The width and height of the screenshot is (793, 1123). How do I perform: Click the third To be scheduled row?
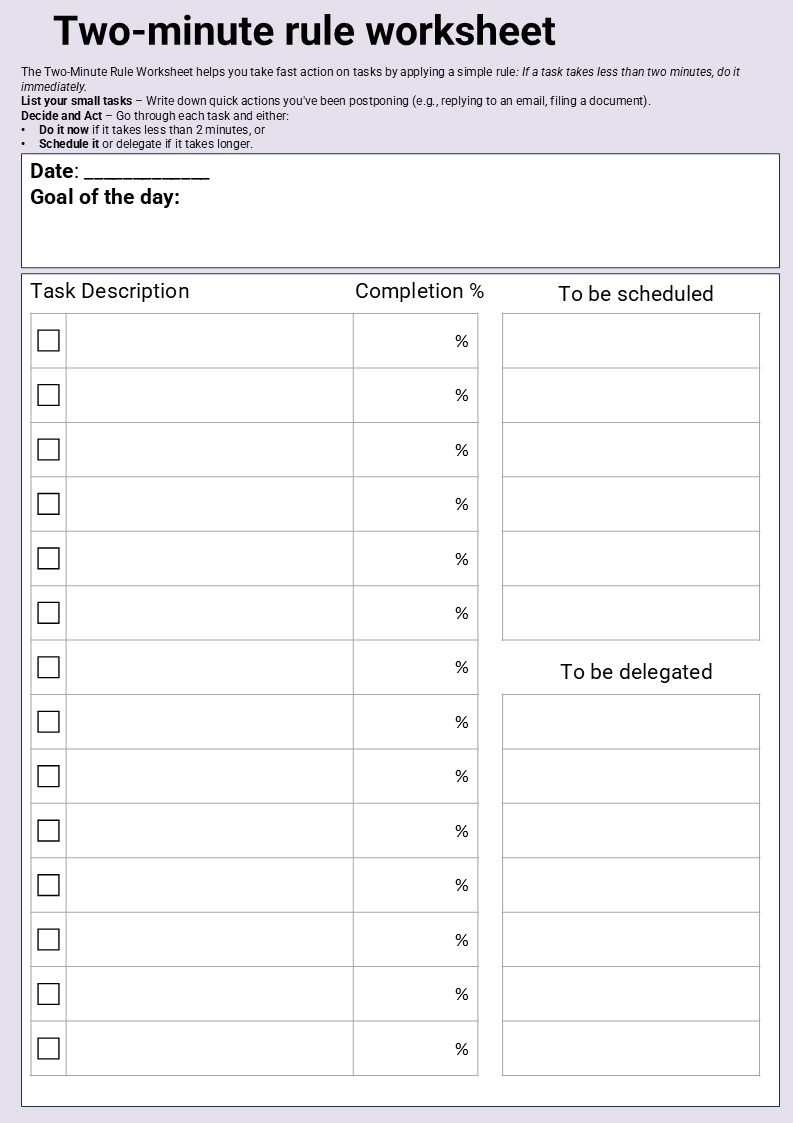tap(630, 450)
